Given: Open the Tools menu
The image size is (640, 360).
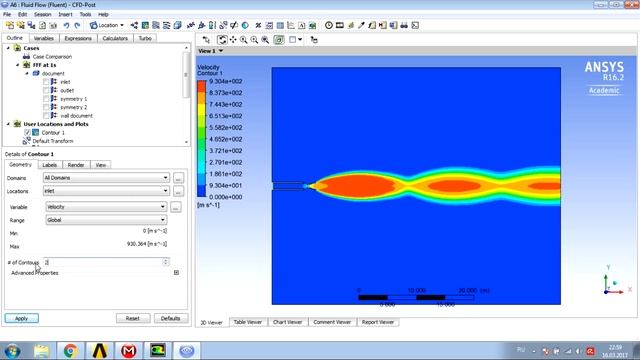Looking at the screenshot, I should [x=85, y=14].
